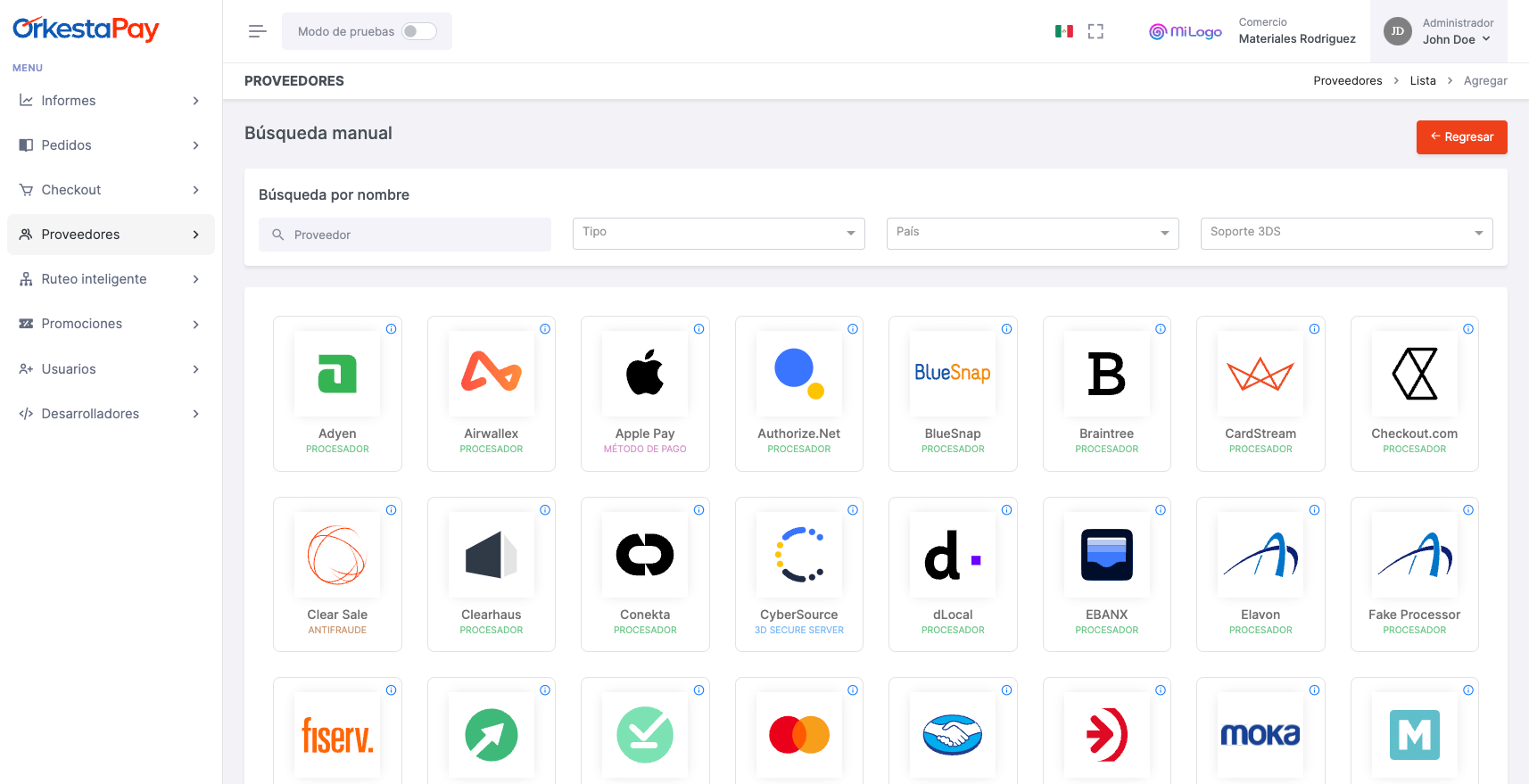Open the Soporte 3DS dropdown
This screenshot has width=1529, height=784.
(x=1347, y=234)
